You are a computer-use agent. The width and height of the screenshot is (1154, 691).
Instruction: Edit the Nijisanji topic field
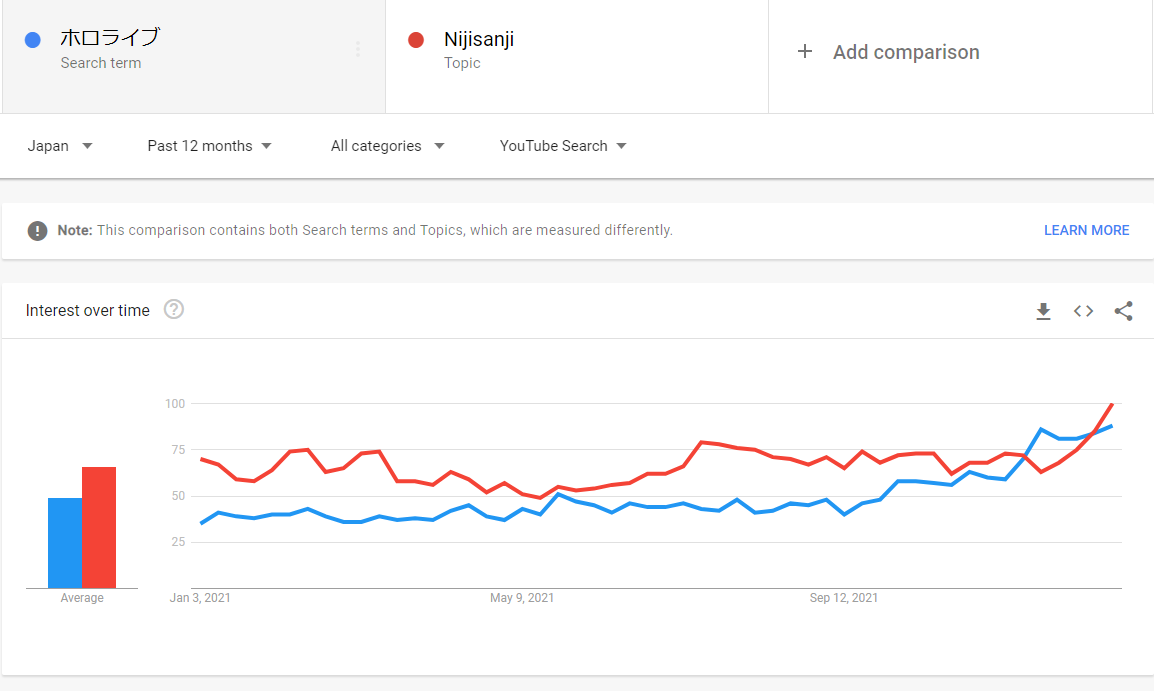(479, 40)
